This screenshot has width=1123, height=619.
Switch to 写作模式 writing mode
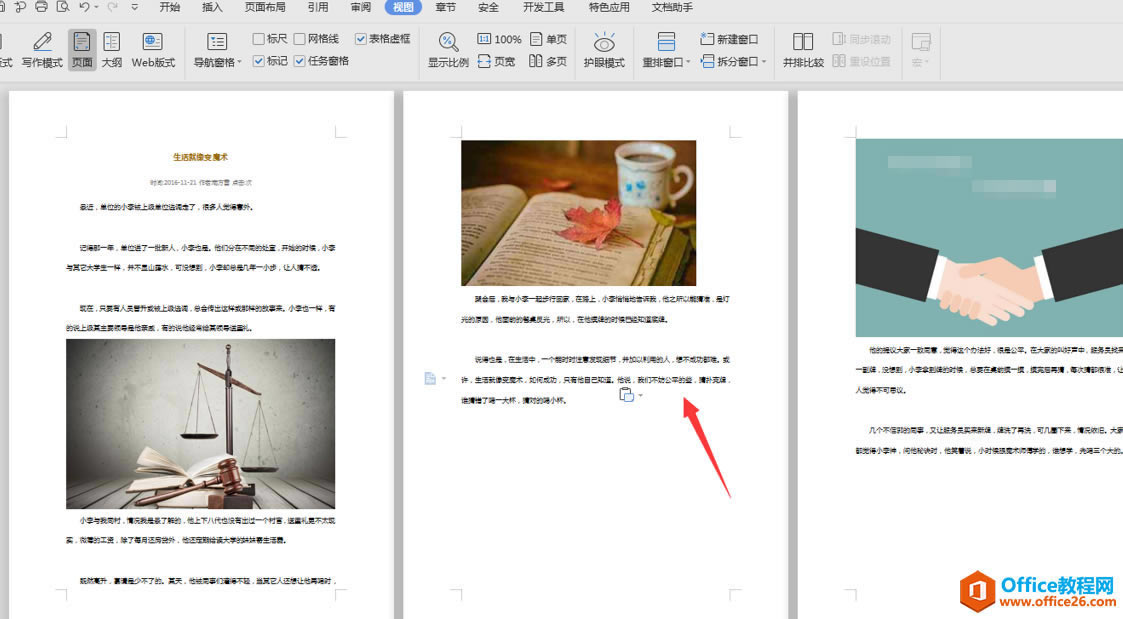pos(42,50)
